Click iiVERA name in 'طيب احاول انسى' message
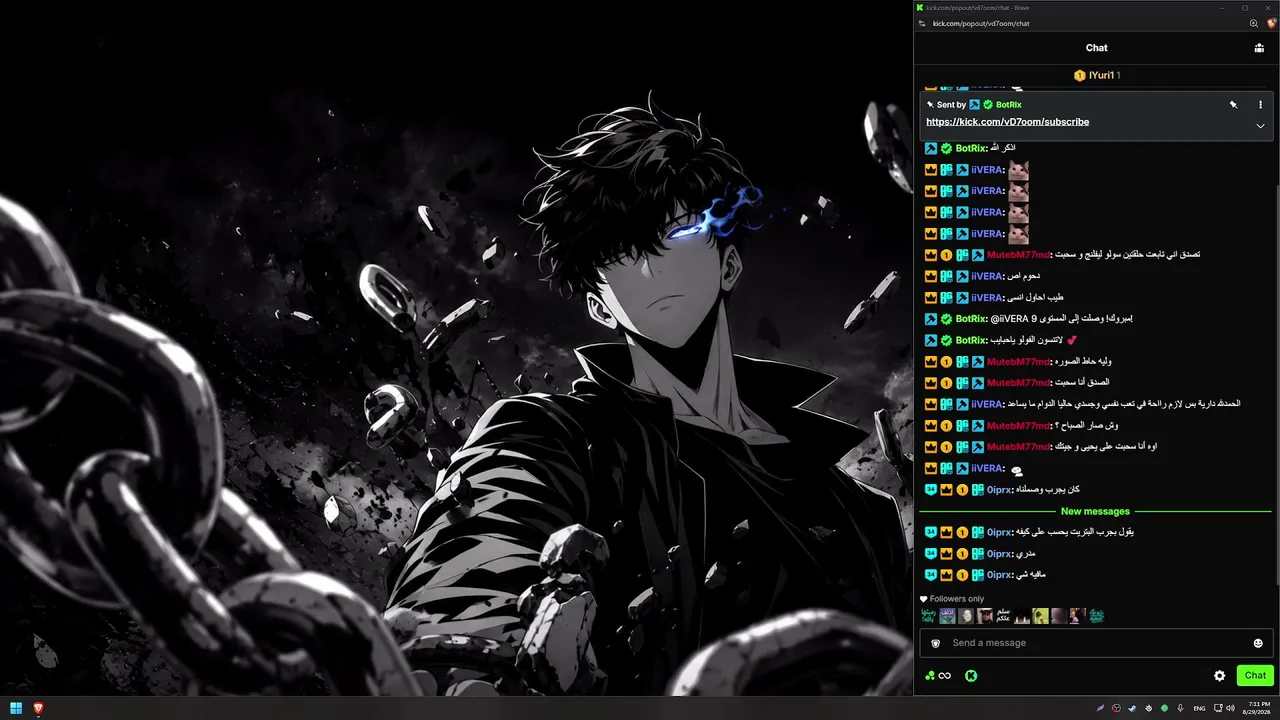1280x720 pixels. pos(986,298)
